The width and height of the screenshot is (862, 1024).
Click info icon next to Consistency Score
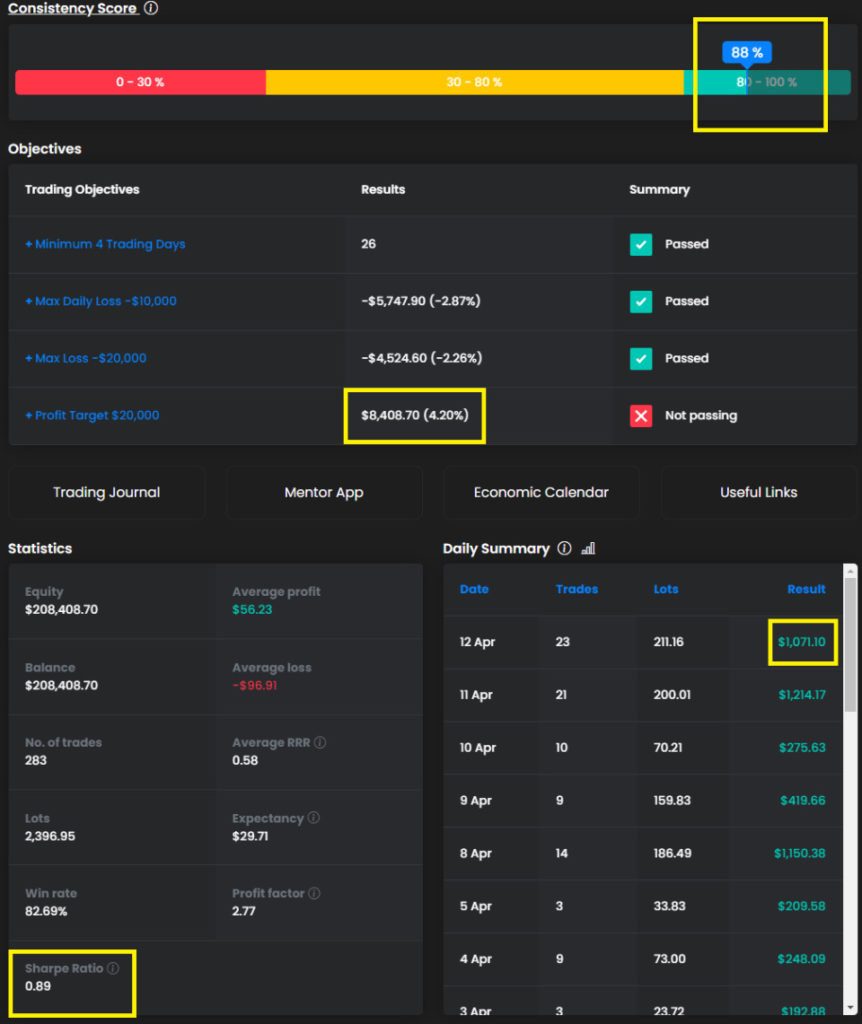point(151,9)
